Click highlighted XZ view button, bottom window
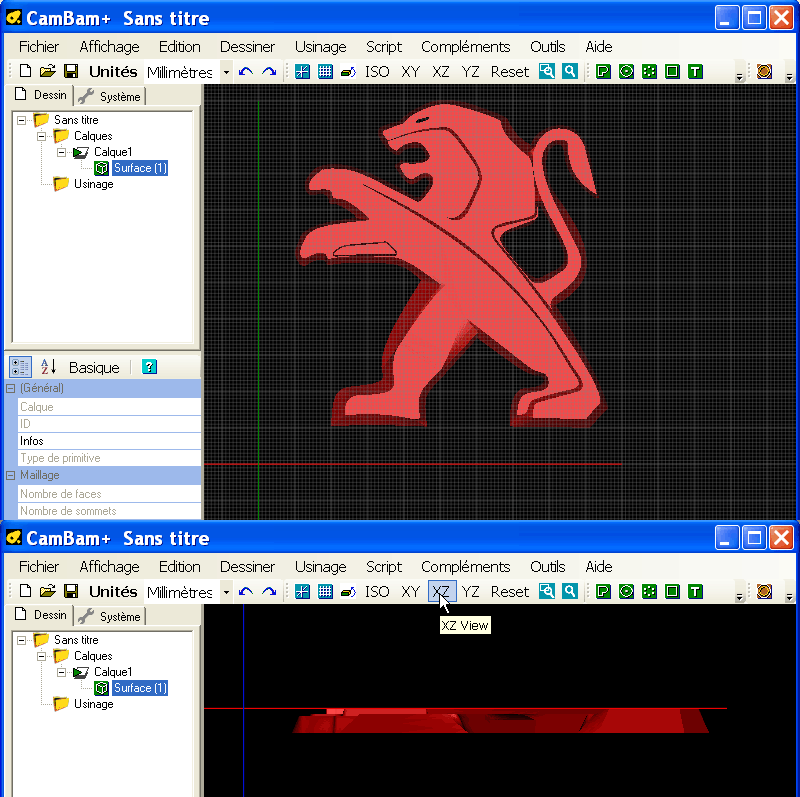Screen dimensions: 800x797 pyautogui.click(x=441, y=592)
